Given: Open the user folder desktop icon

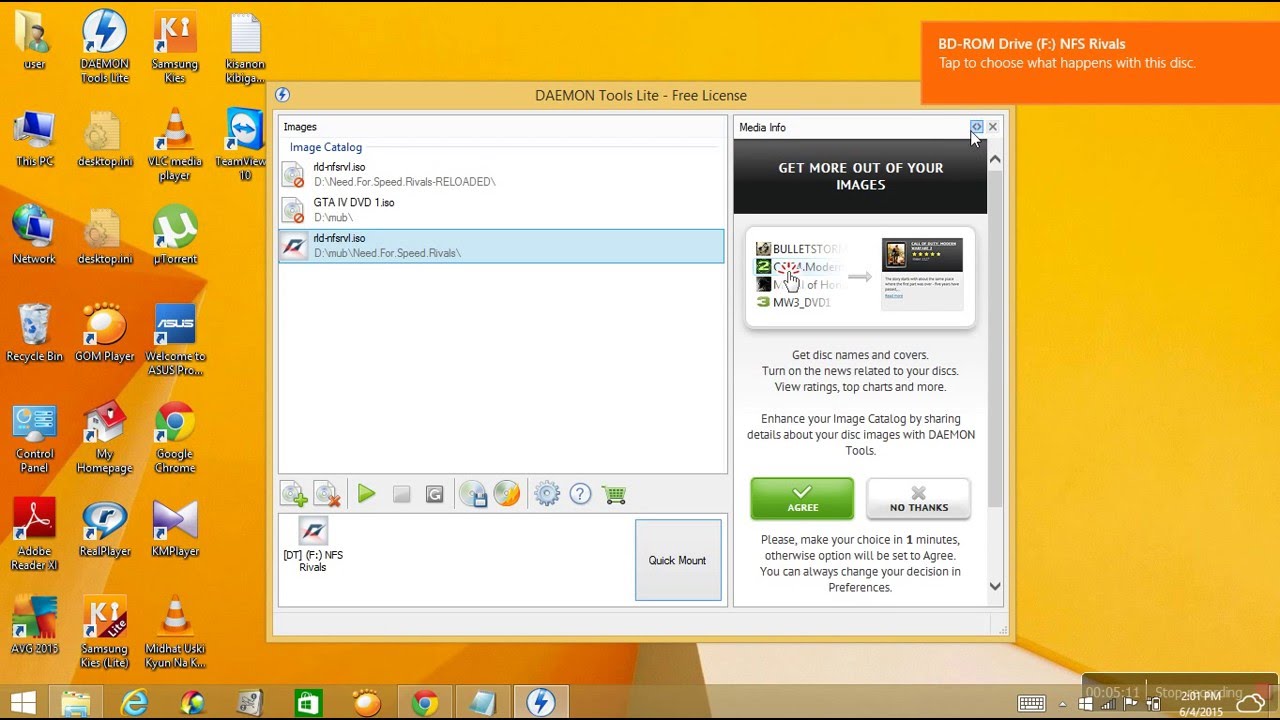Looking at the screenshot, I should [x=34, y=40].
